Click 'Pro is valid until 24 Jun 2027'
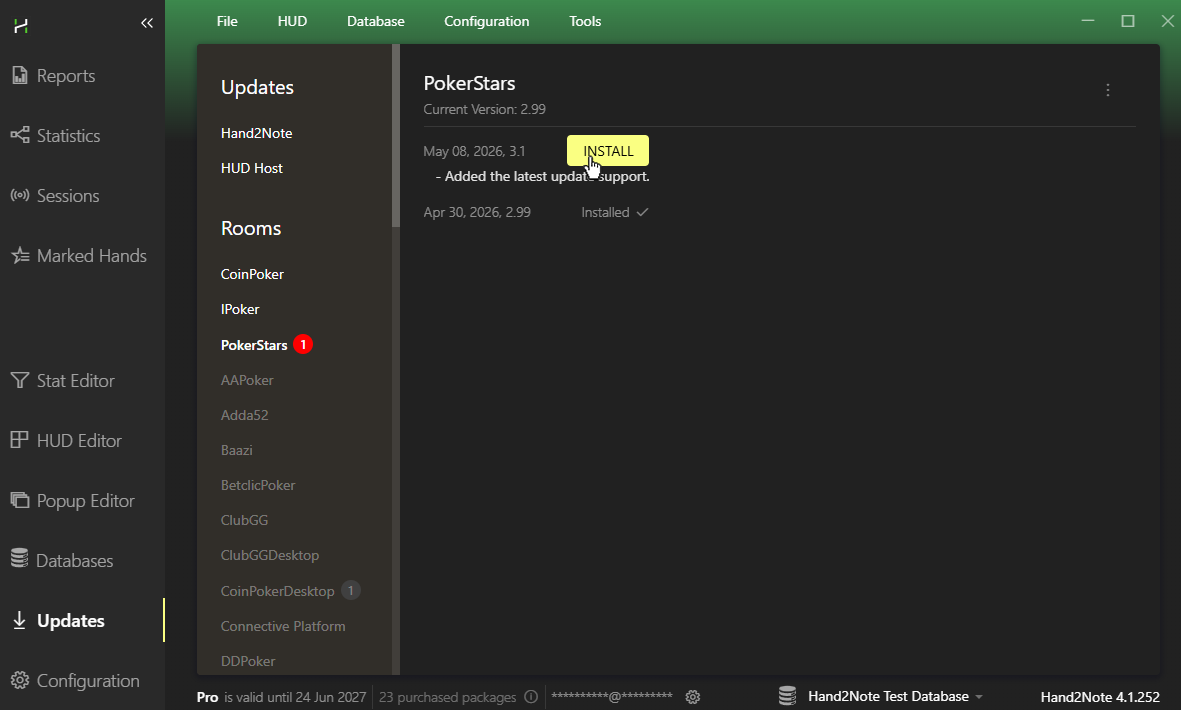This screenshot has height=710, width=1181. point(281,697)
